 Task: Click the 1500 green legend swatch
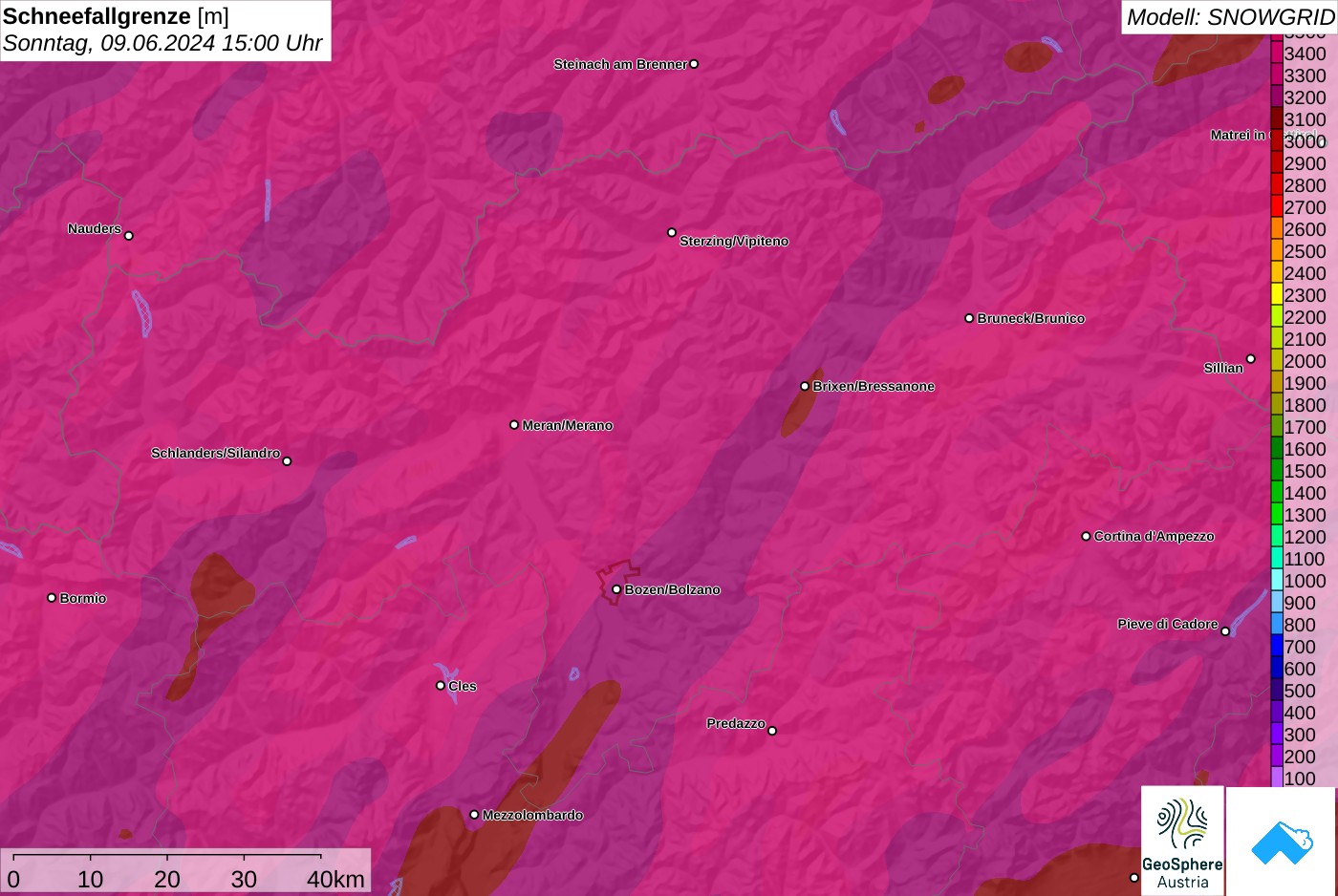click(1276, 471)
